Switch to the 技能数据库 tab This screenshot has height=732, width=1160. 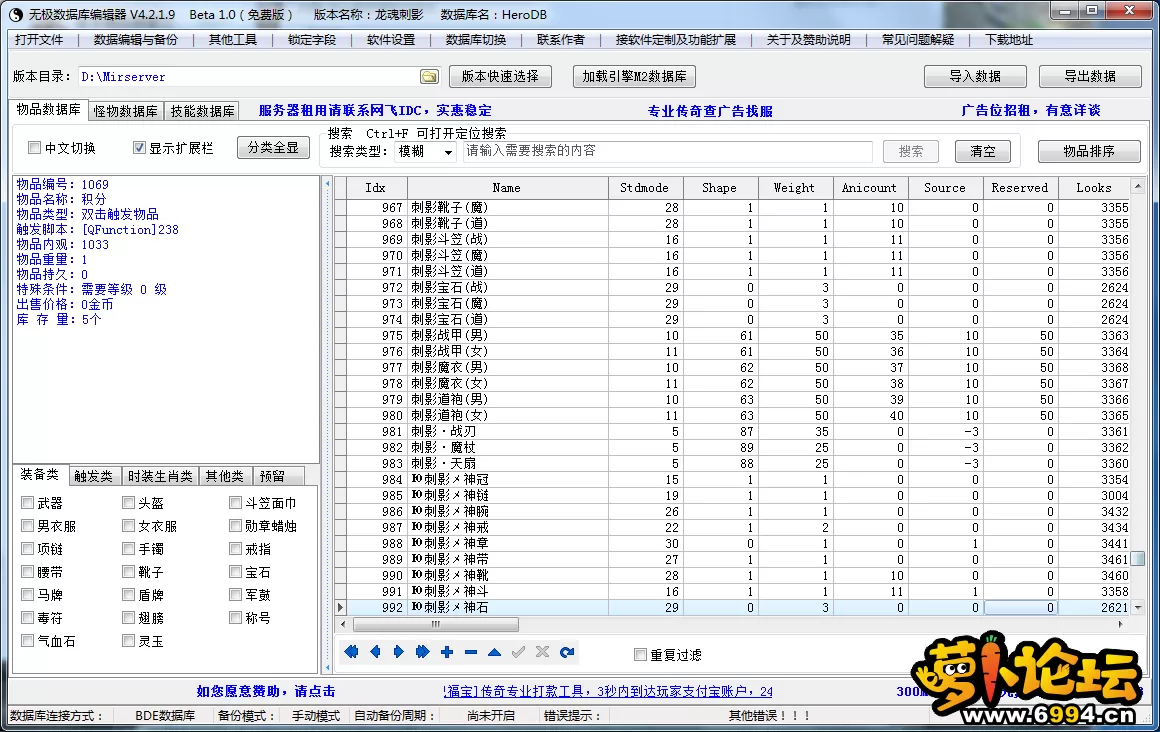(x=202, y=111)
